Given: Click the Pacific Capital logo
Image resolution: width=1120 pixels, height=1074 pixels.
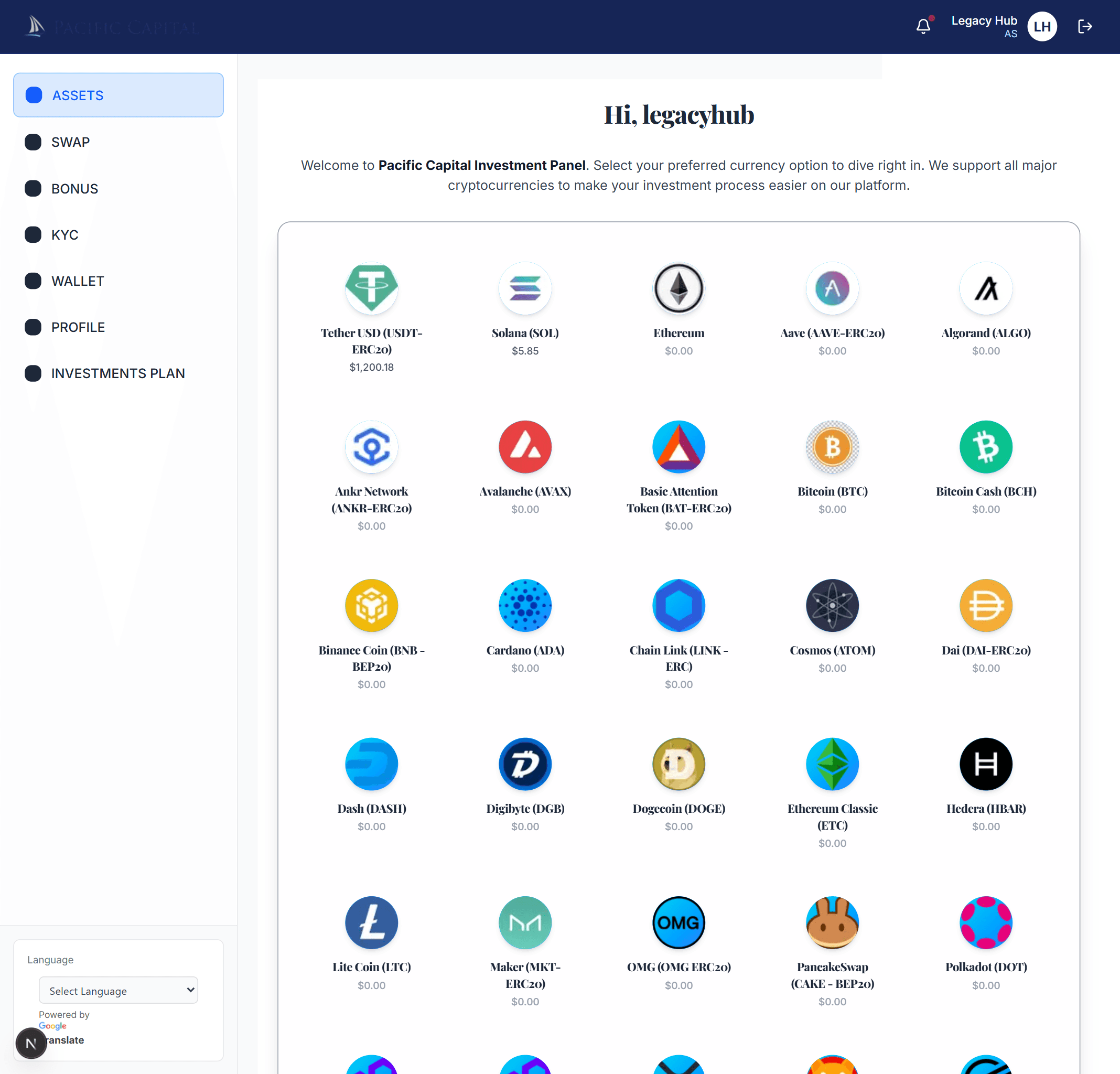Looking at the screenshot, I should (112, 27).
